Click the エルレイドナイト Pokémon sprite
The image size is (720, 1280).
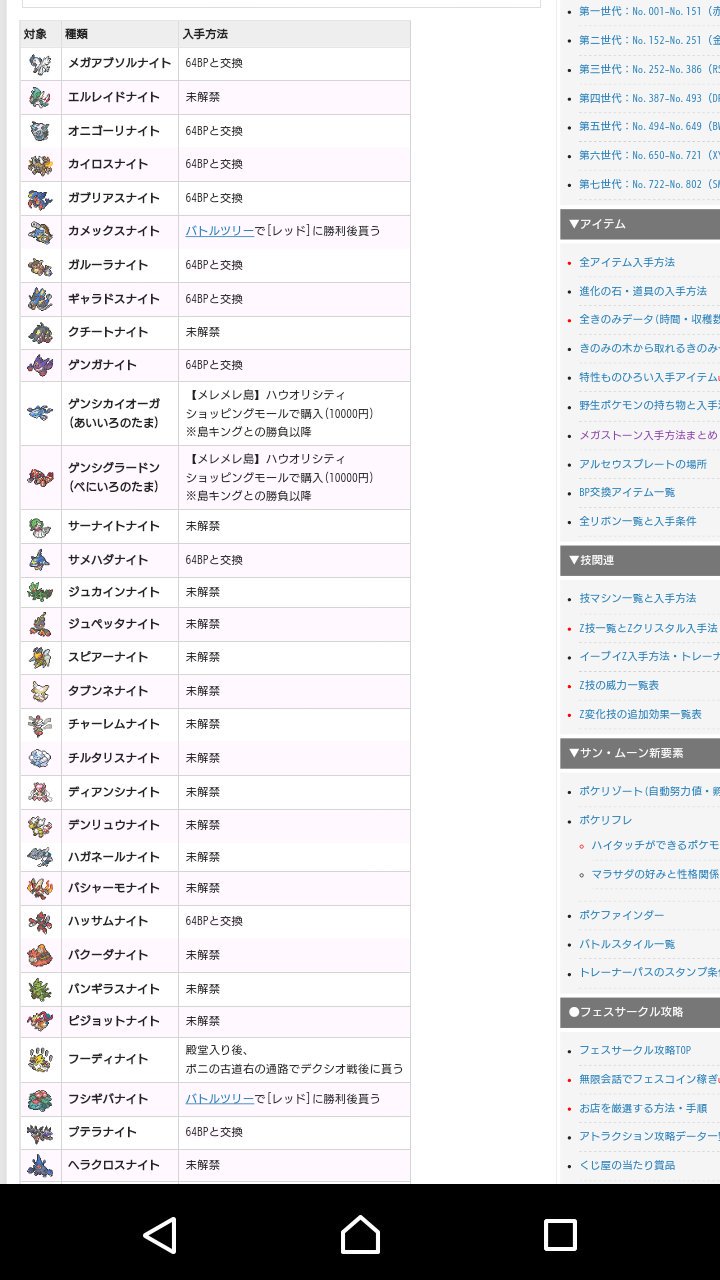click(x=40, y=97)
